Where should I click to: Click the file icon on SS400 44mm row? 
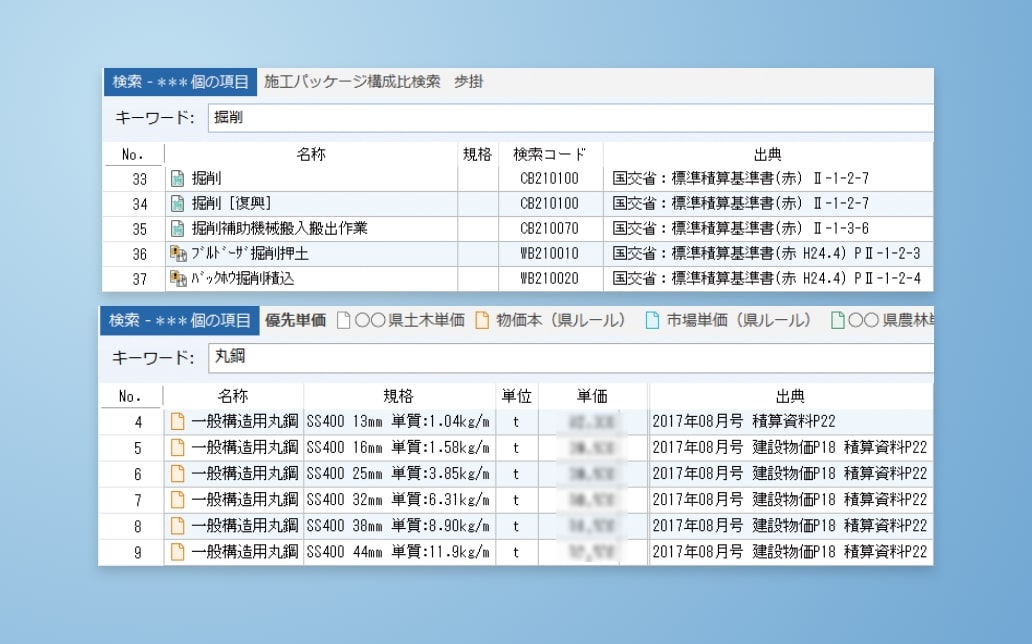click(178, 551)
